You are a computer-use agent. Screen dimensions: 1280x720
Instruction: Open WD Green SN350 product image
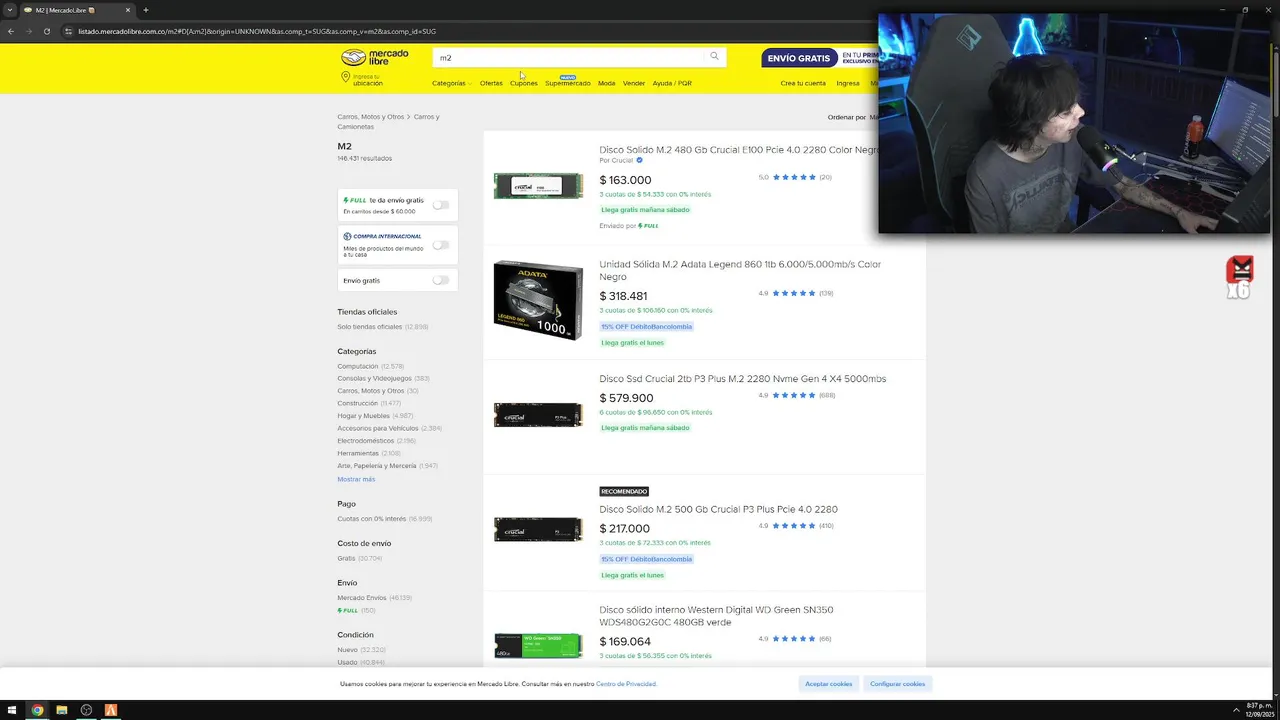(x=538, y=645)
